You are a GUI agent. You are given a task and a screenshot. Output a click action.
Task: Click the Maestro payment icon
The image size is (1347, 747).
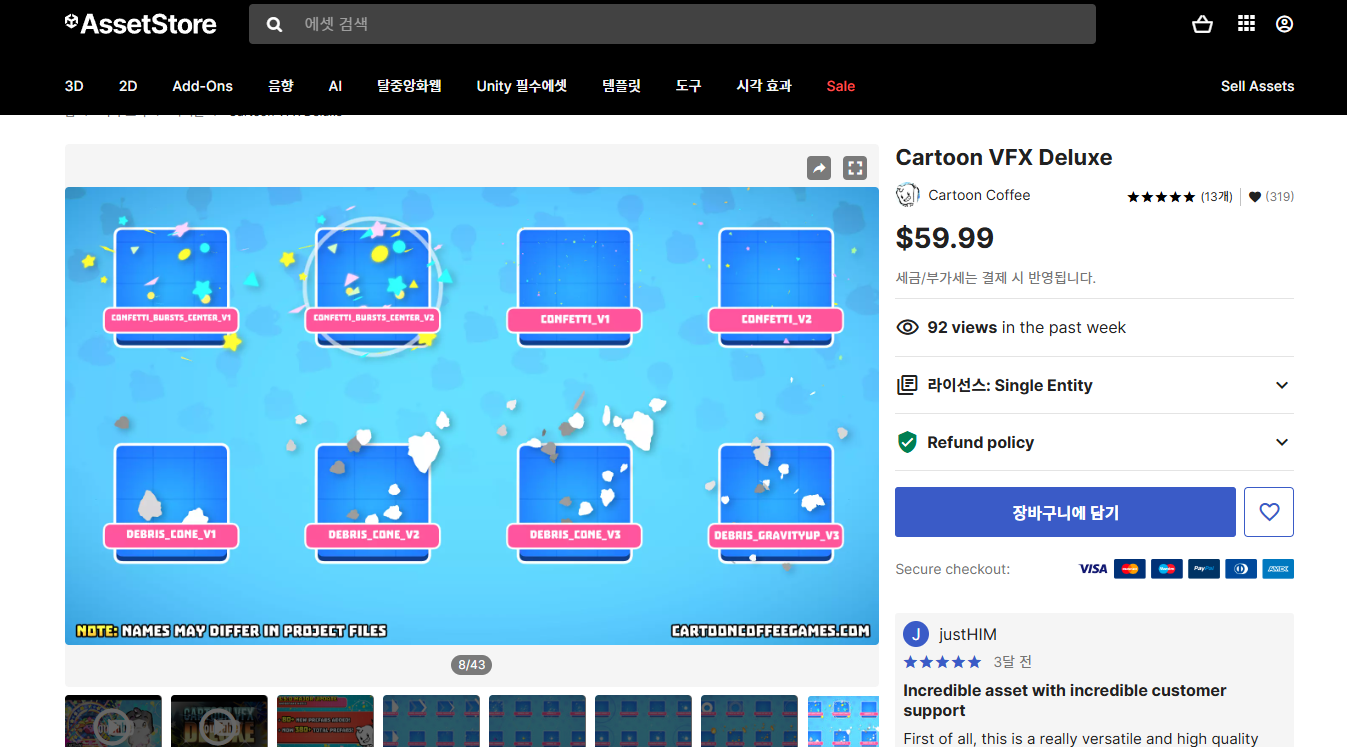coord(1167,569)
